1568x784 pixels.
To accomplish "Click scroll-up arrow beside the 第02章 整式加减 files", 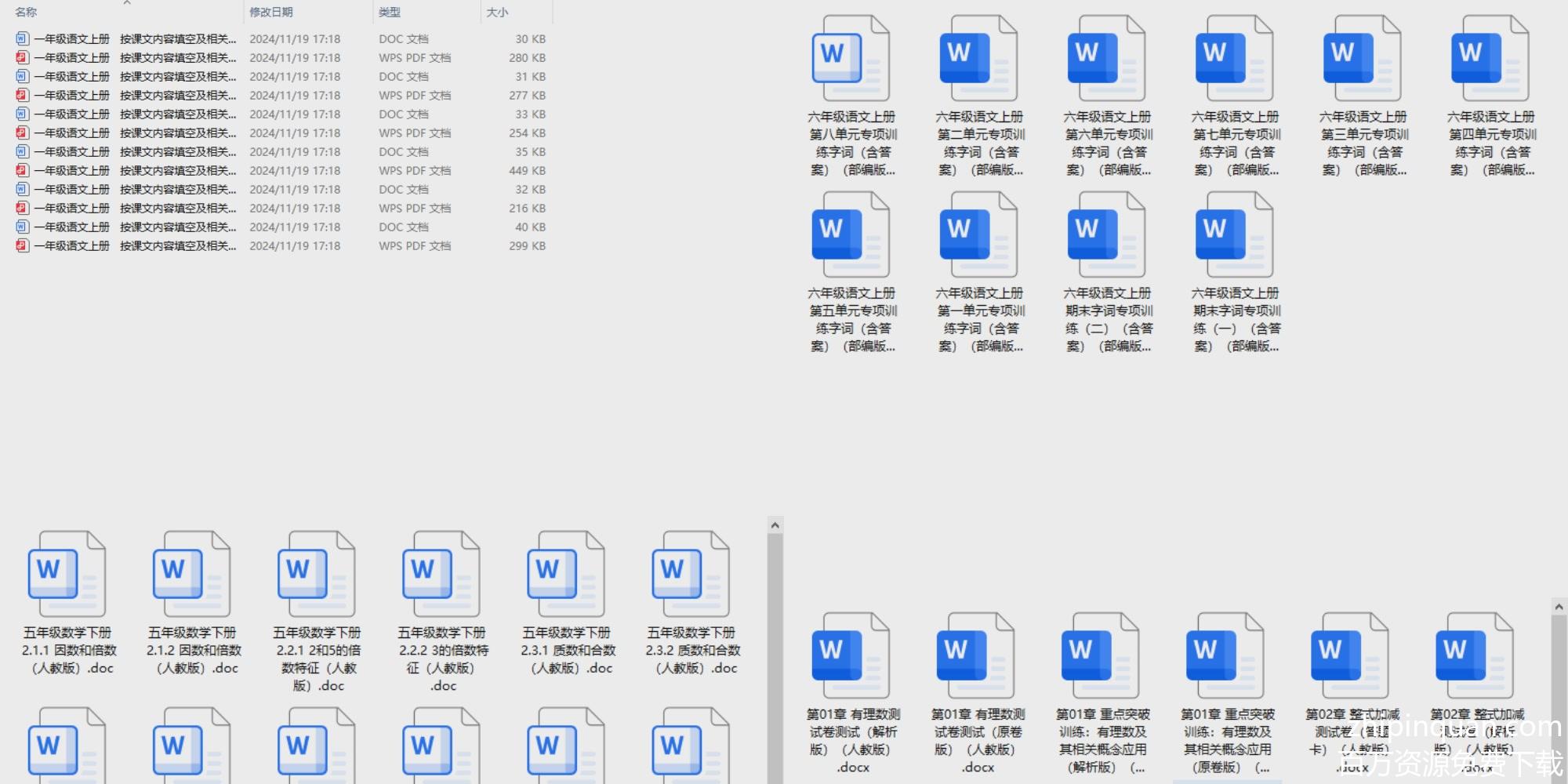I will pos(1559,607).
